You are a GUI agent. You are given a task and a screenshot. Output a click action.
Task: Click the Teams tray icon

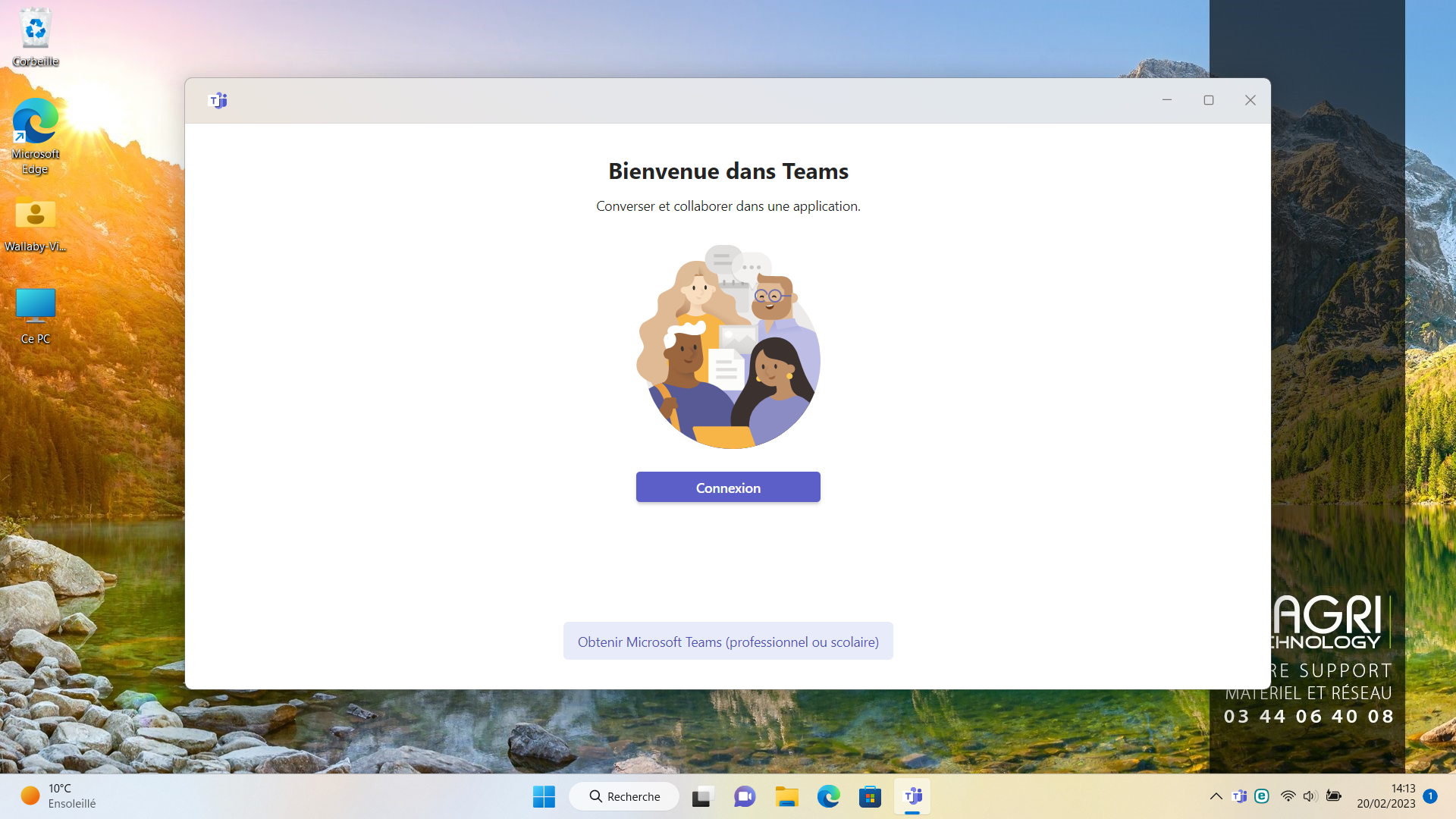(x=1240, y=796)
